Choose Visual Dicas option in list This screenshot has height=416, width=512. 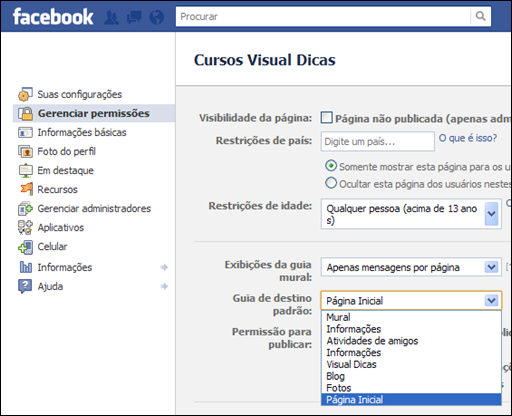point(411,364)
